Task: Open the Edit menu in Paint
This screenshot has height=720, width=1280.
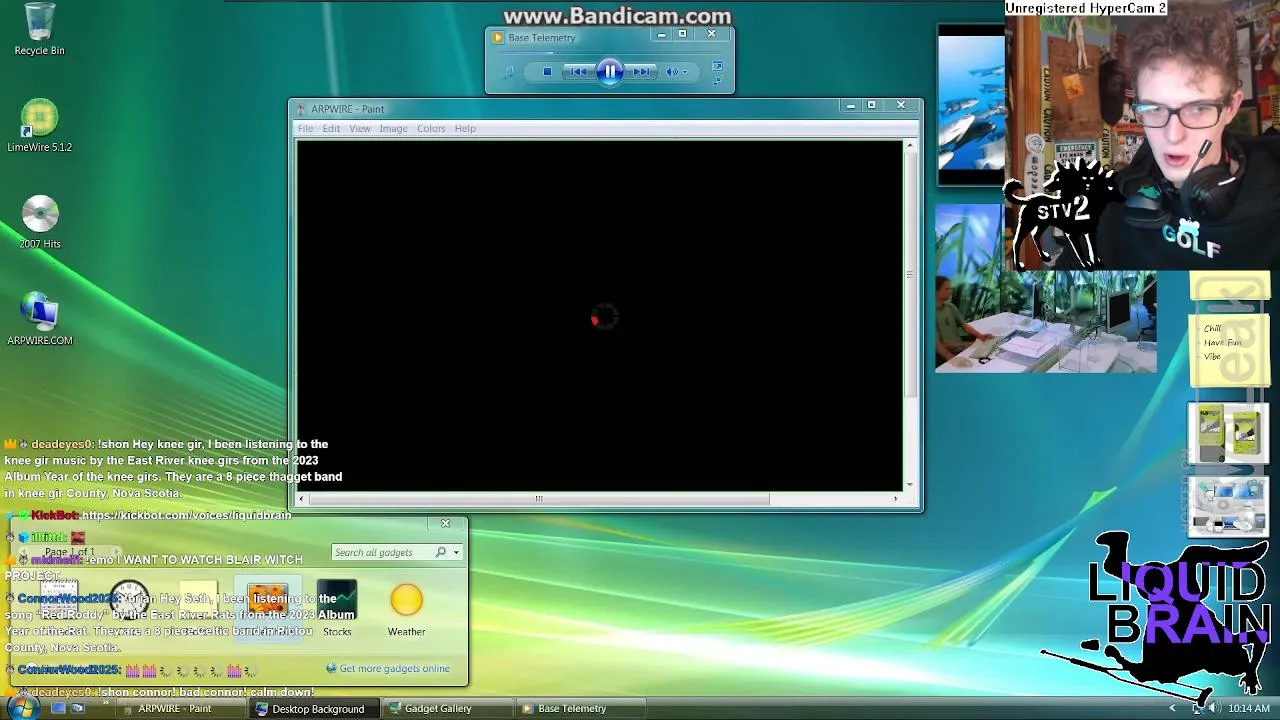Action: click(331, 128)
